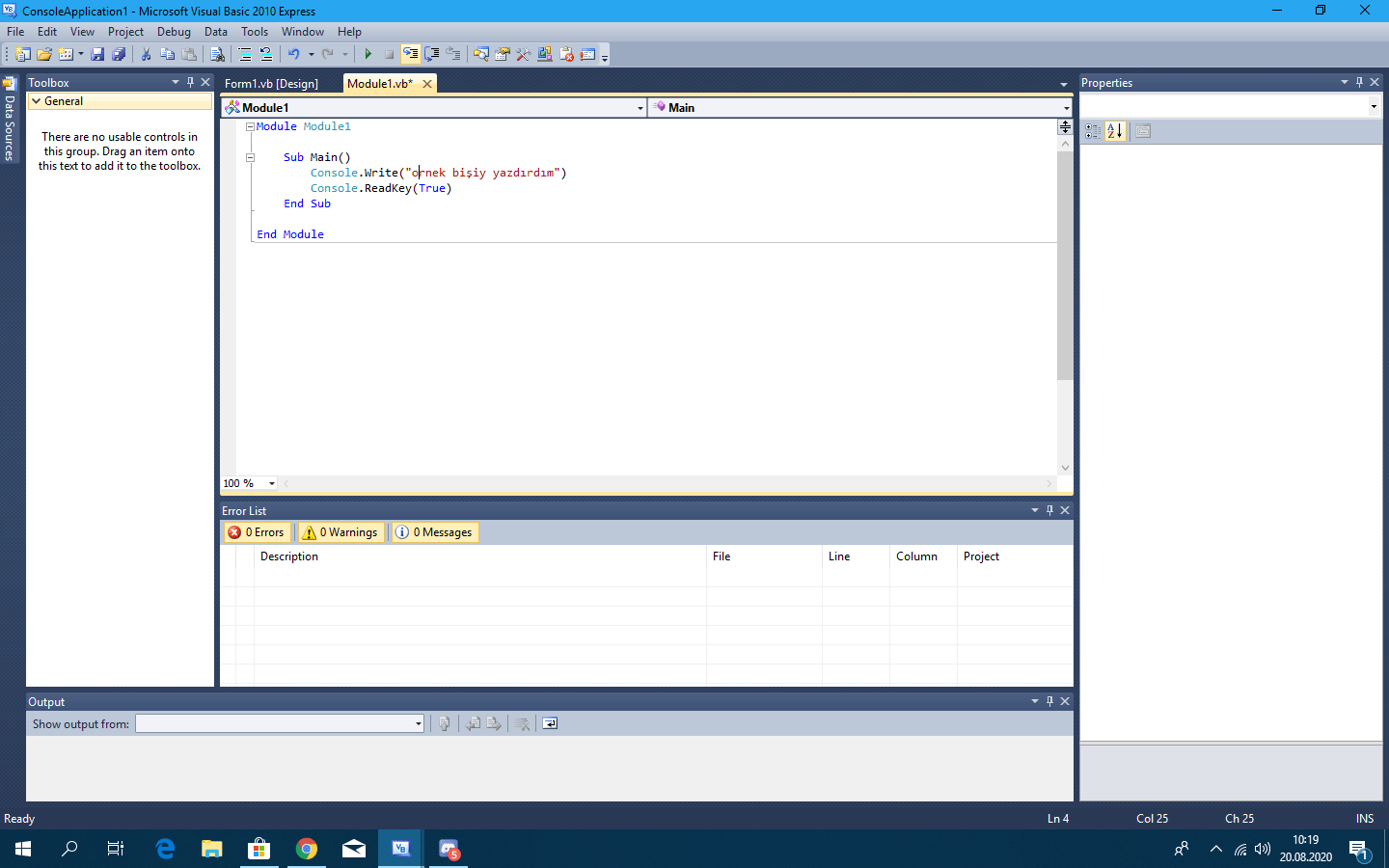This screenshot has height=868, width=1389.
Task: Open the Debug menu
Action: click(x=174, y=32)
